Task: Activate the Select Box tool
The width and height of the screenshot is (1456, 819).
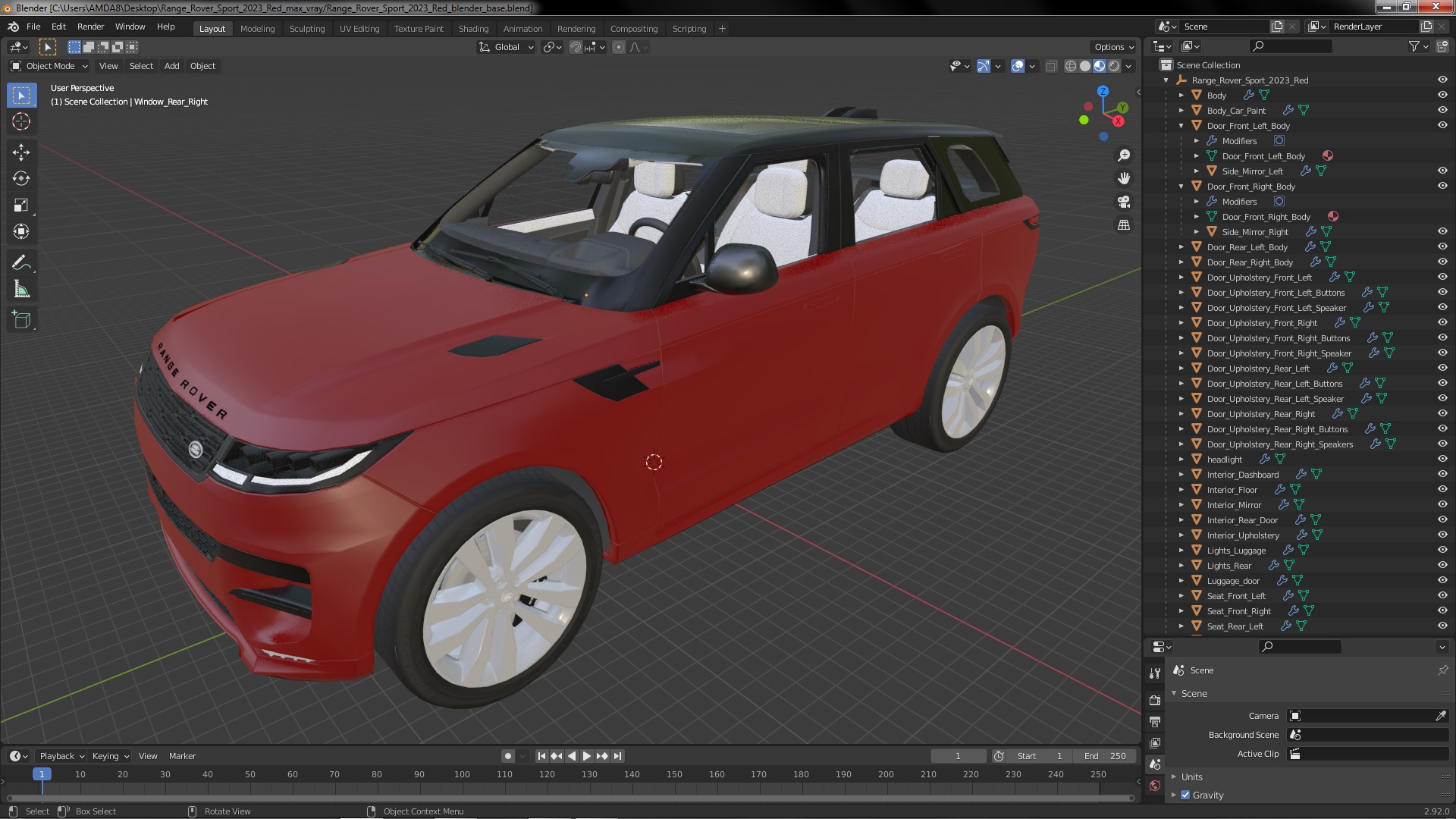Action: pos(21,95)
